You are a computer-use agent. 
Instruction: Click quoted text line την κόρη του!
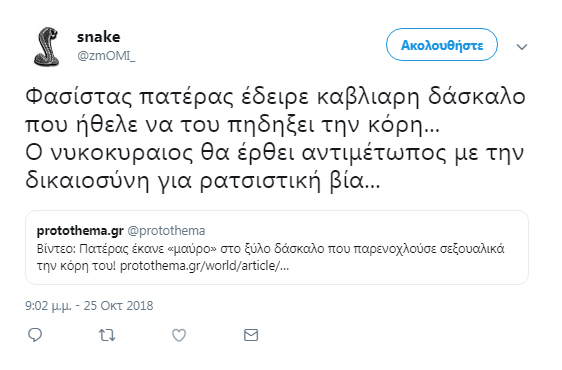point(76,266)
